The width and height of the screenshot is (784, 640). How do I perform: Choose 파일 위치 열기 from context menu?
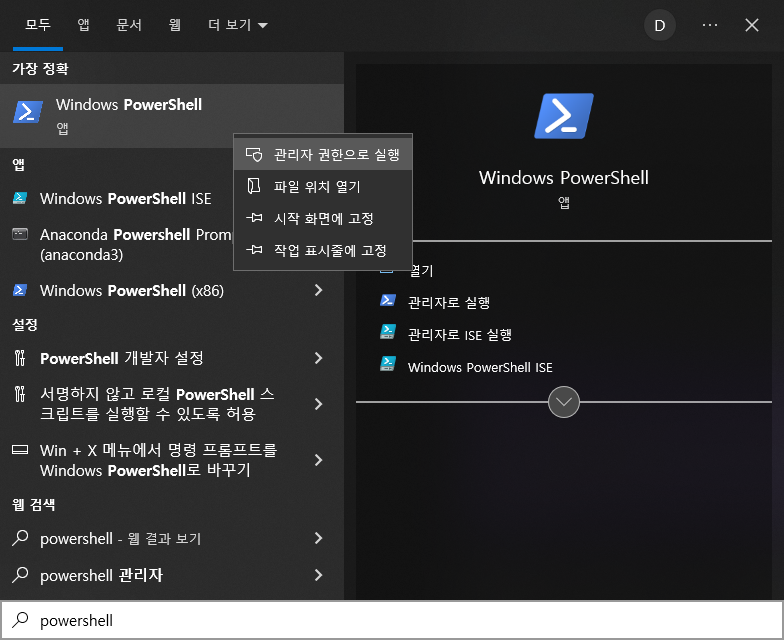[323, 186]
